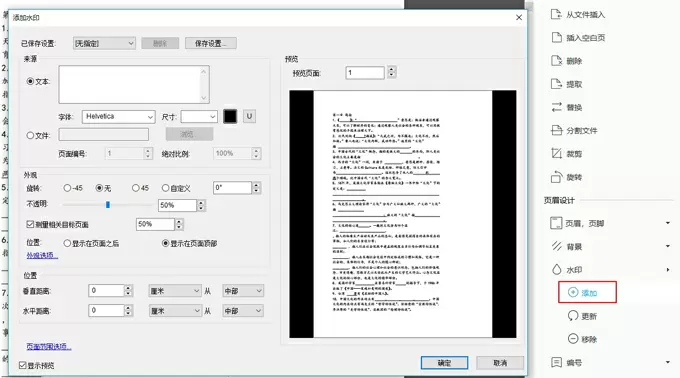Click the 提取 (extract pages) icon

point(556,84)
